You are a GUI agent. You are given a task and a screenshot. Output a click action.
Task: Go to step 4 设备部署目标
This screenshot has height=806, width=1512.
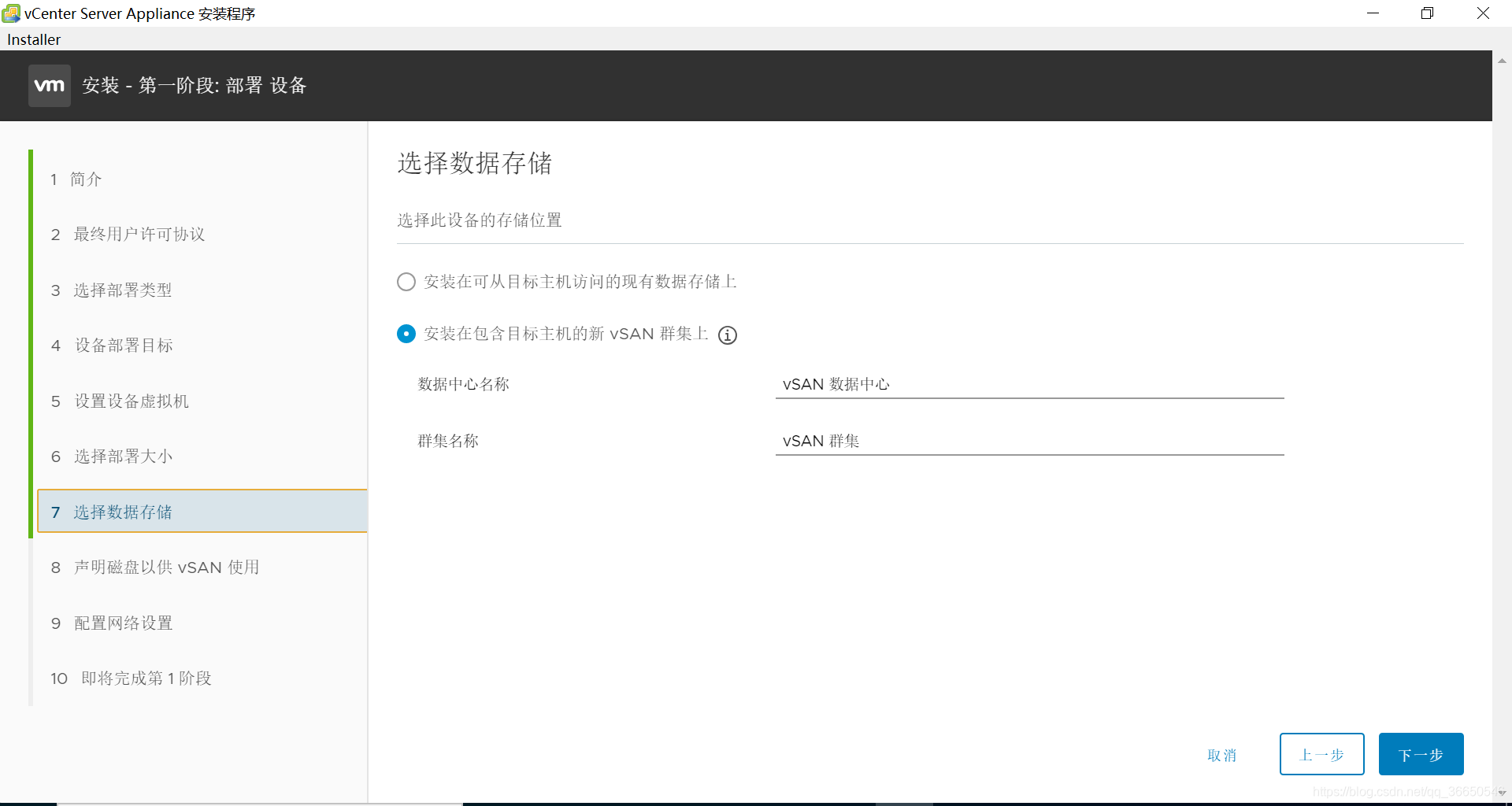point(112,346)
